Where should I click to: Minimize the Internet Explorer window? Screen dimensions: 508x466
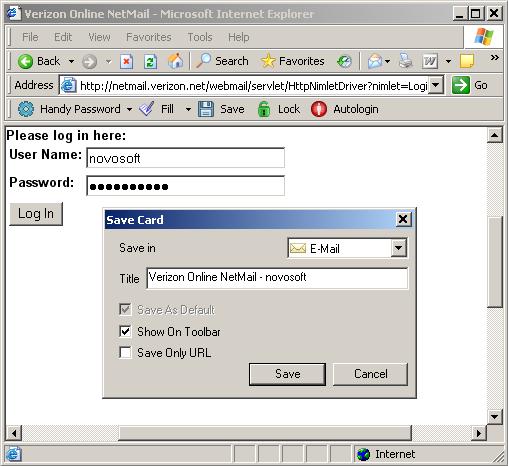coord(459,14)
